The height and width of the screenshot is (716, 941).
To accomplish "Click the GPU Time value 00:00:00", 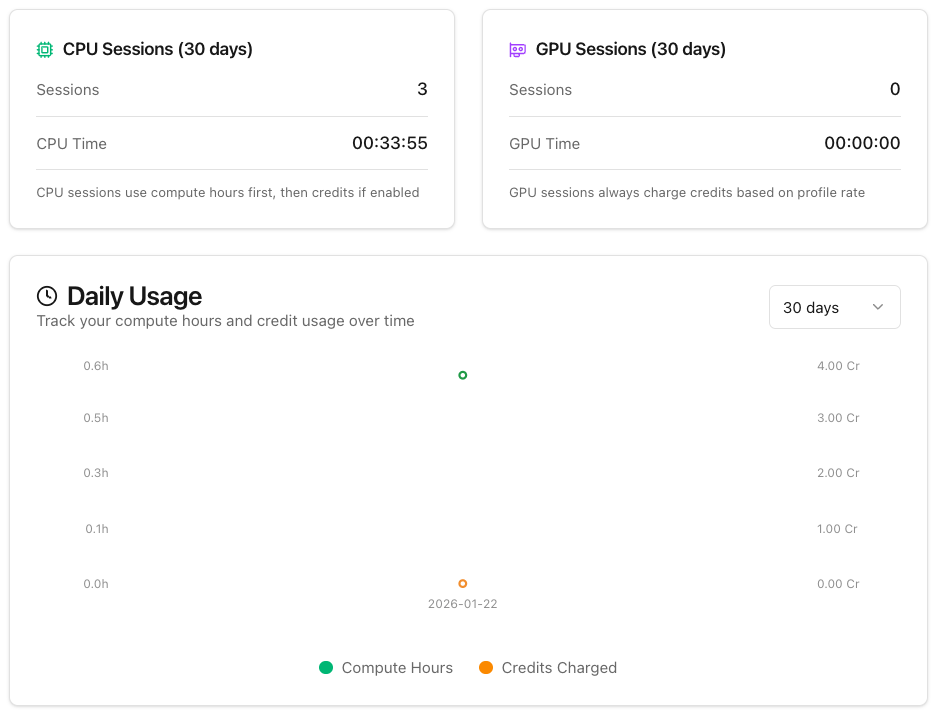I will click(x=862, y=143).
